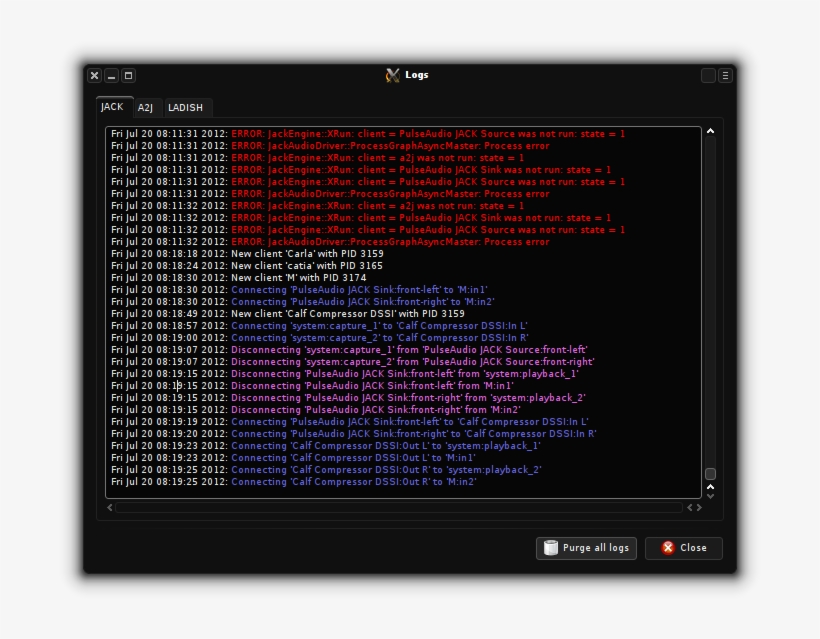Image resolution: width=820 pixels, height=639 pixels.
Task: Click the down arrow below the vertical scrollbar
Action: (x=710, y=495)
